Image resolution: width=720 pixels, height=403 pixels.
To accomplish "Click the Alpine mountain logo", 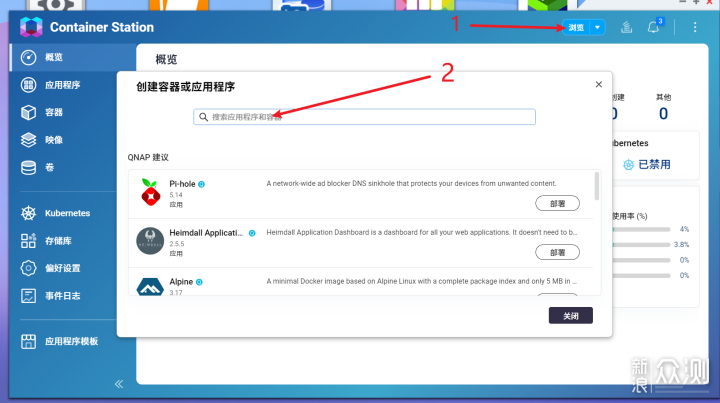I will coord(150,286).
